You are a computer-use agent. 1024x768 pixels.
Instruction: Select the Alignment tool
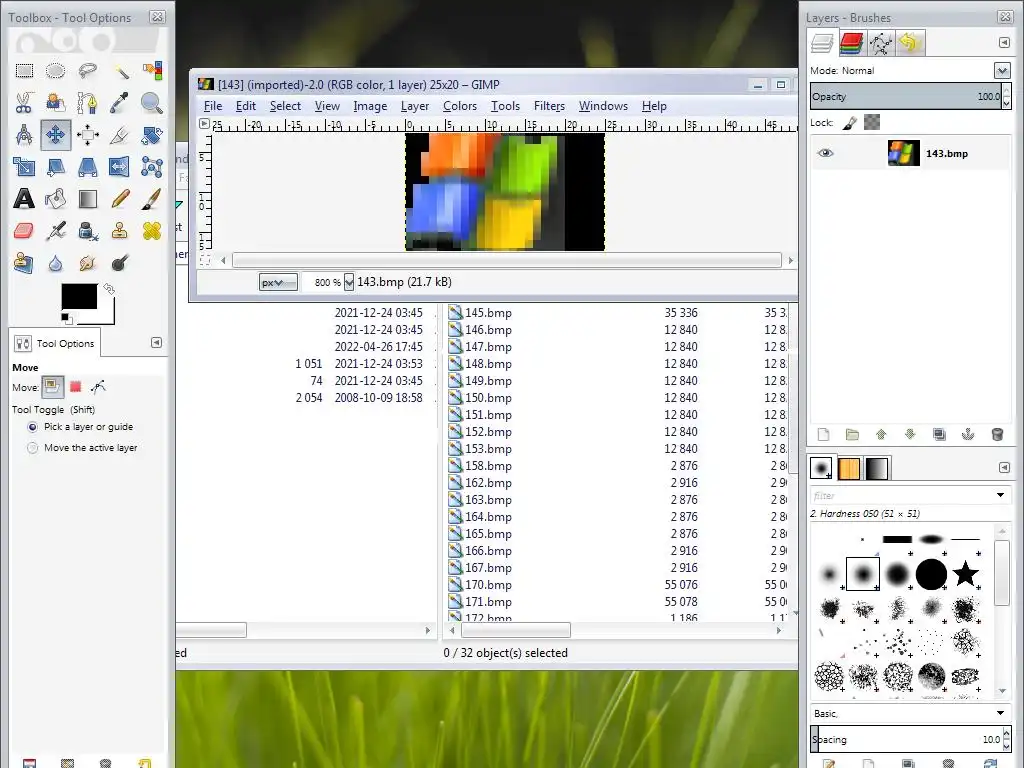pos(88,135)
